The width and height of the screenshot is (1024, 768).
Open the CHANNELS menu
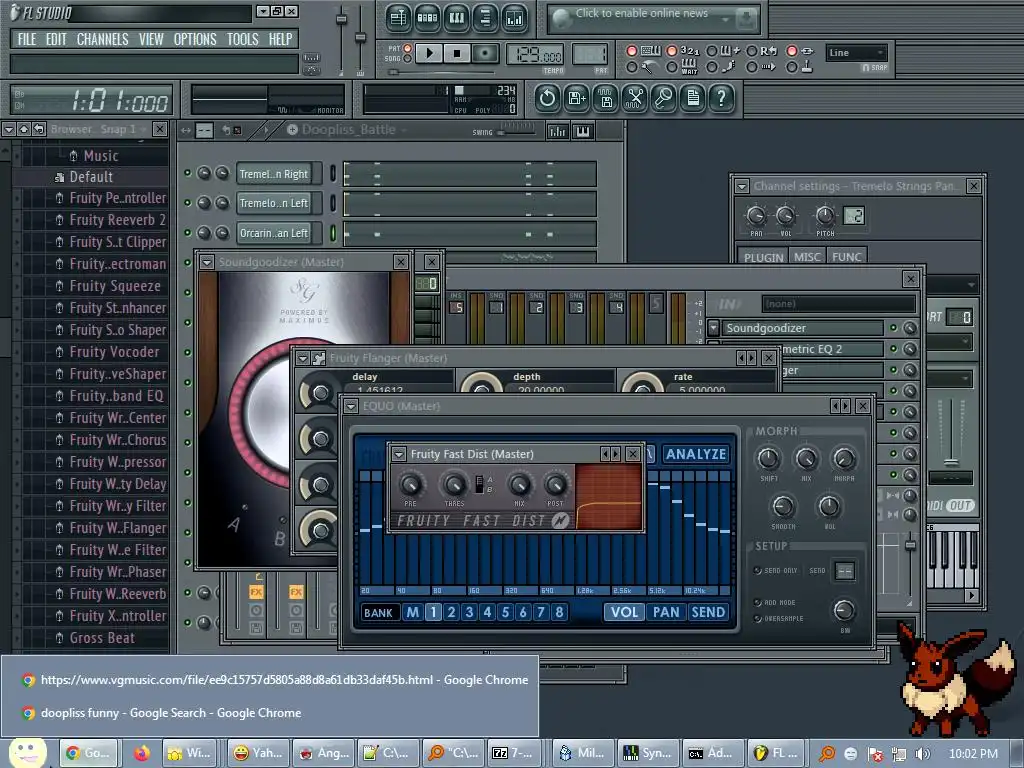coord(103,39)
